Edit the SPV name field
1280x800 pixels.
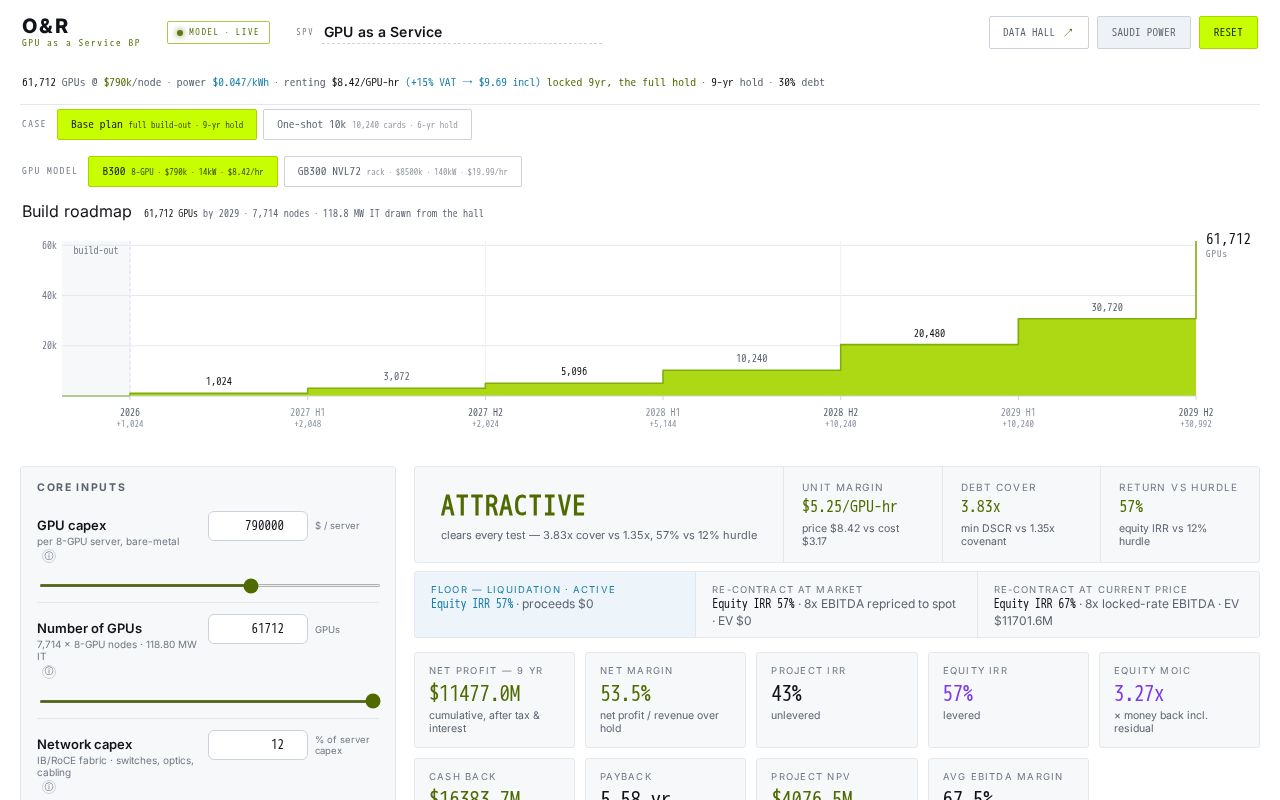(462, 32)
